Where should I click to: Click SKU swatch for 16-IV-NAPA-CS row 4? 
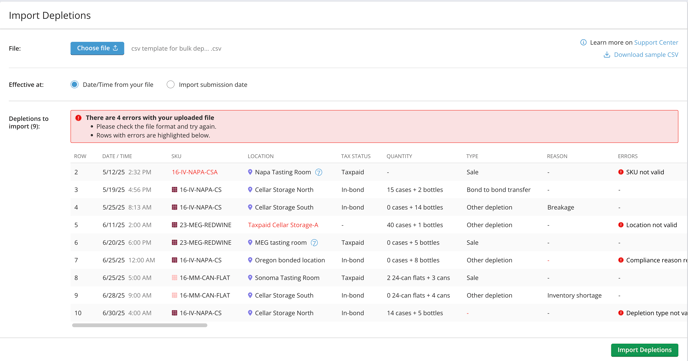(x=175, y=207)
